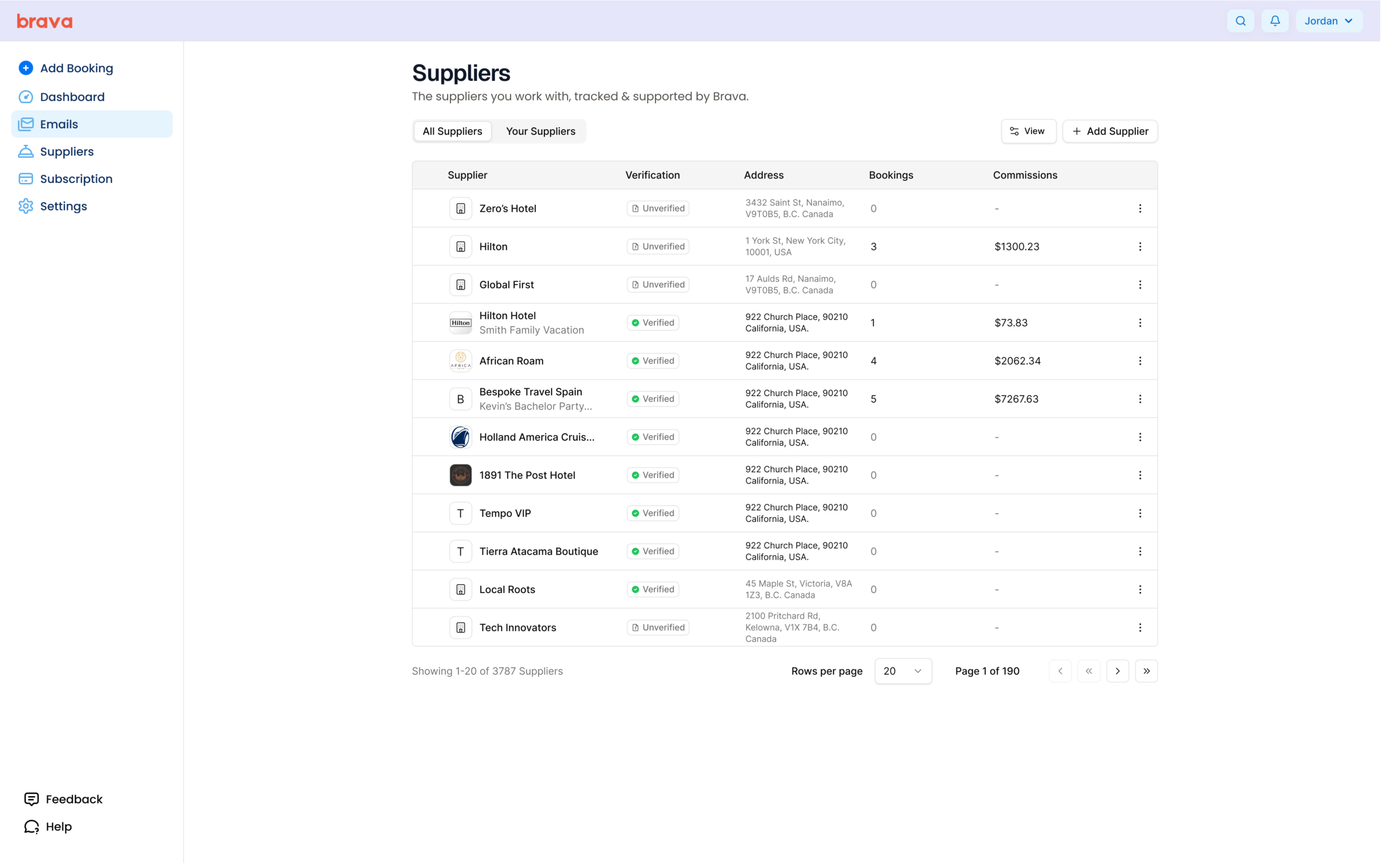Screen dimensions: 1391x868
Task: Click Holland America Cruise logo thumbnail
Action: [460, 437]
